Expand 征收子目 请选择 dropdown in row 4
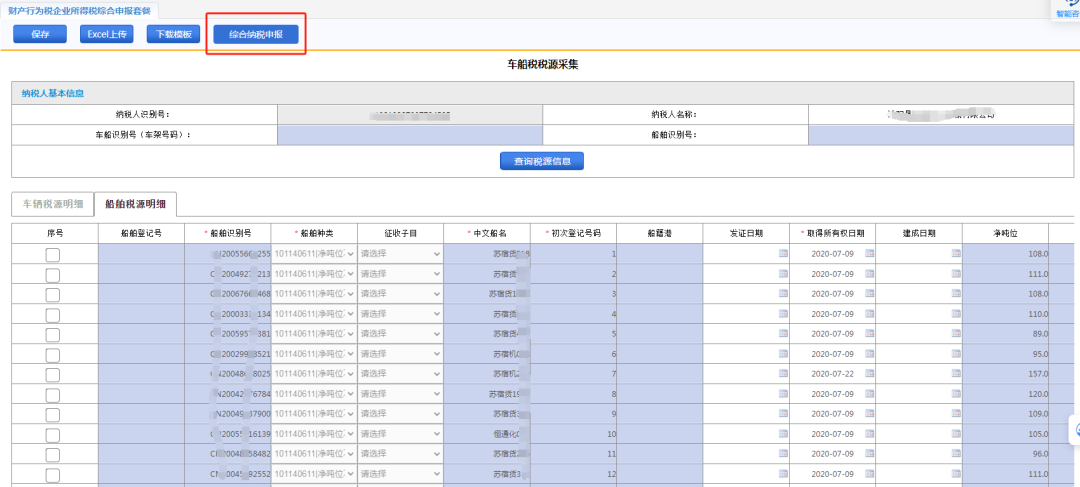1080x487 pixels. click(x=400, y=314)
